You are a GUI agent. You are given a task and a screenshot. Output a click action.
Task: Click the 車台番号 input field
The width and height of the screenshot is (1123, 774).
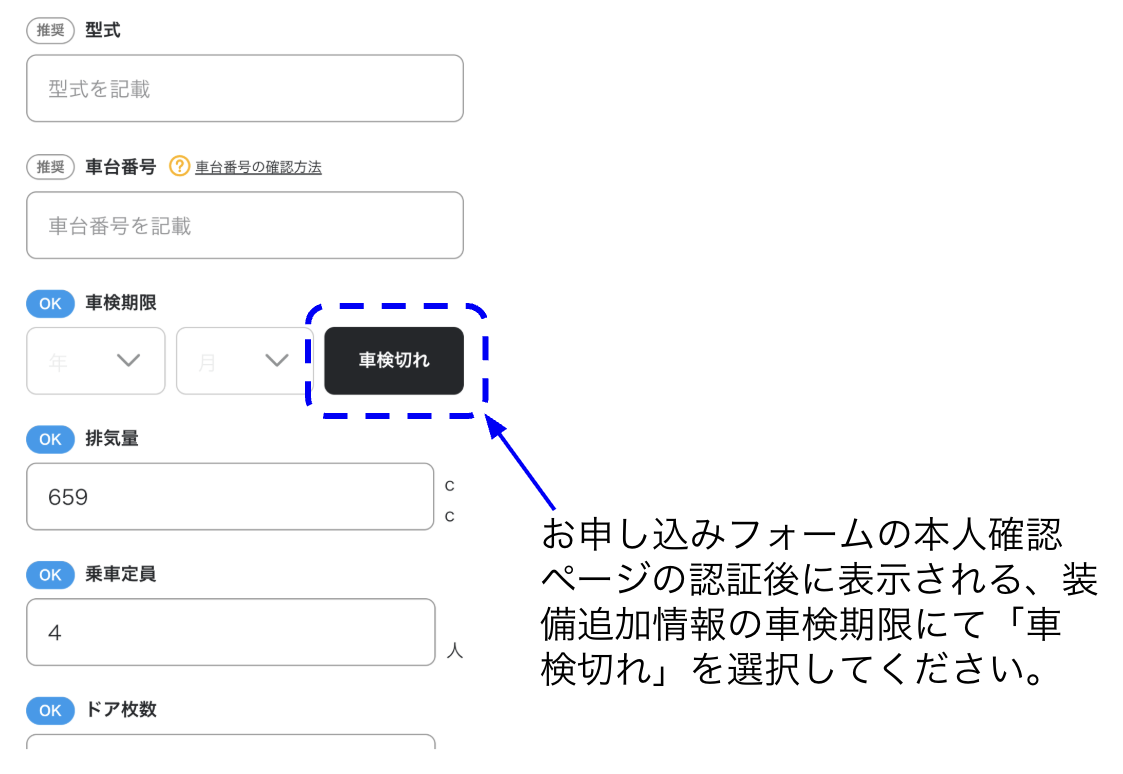[245, 226]
